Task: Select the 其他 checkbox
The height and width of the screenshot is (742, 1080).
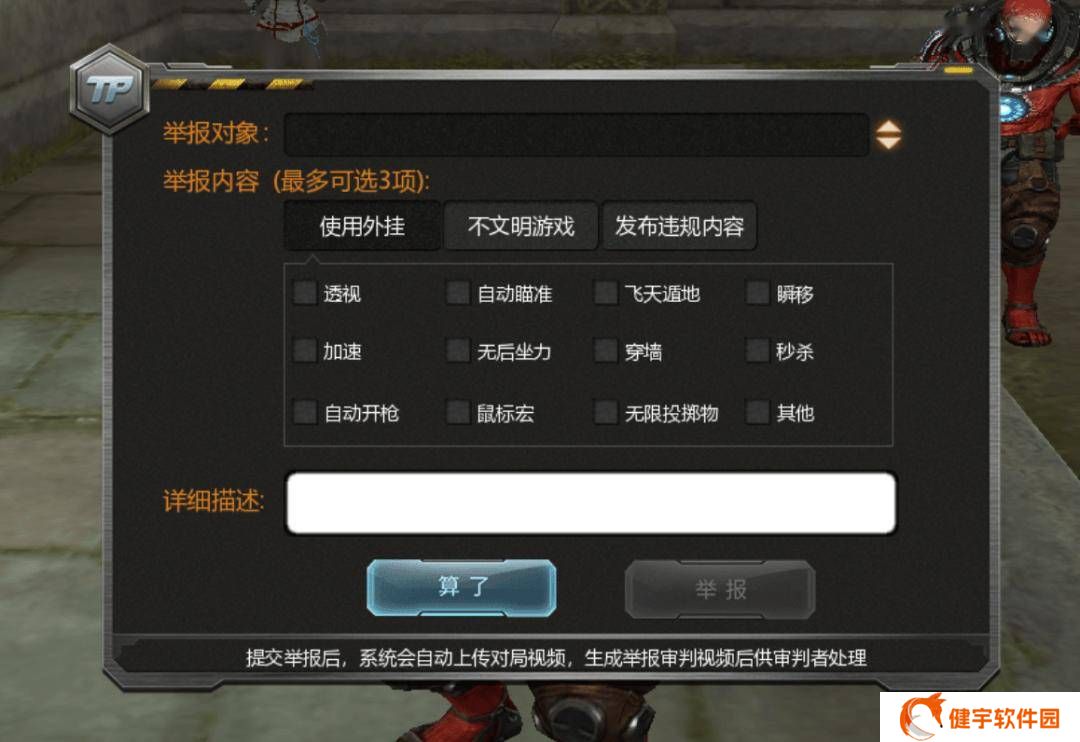Action: (758, 413)
